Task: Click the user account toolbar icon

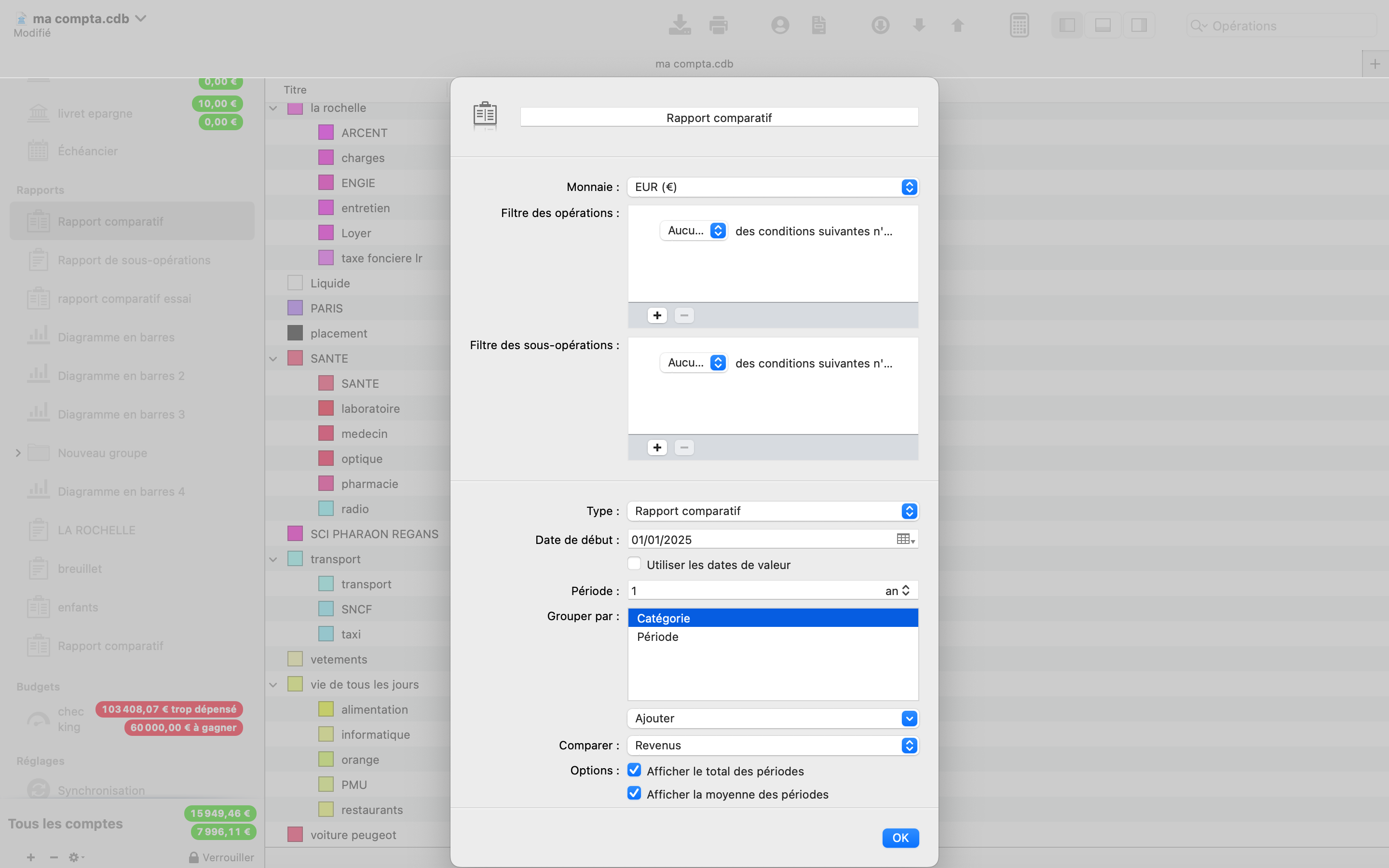Action: 780,25
